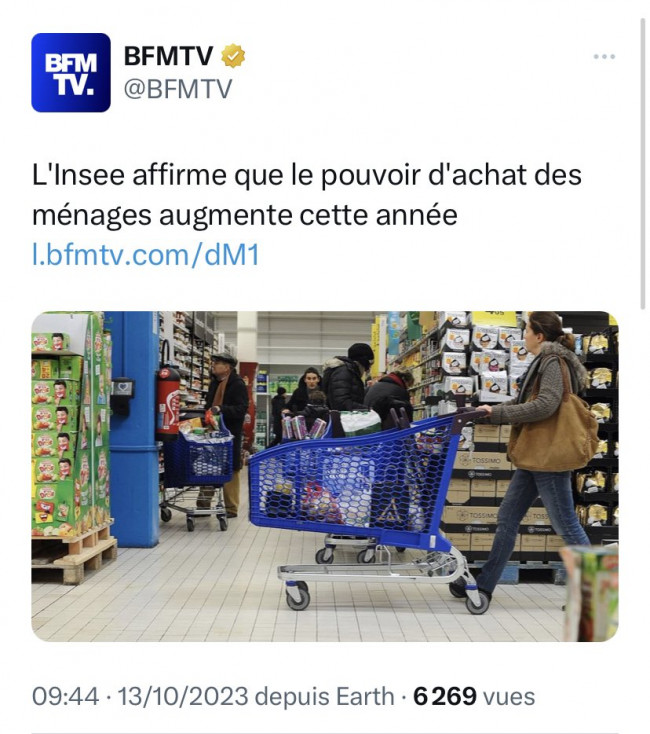Click the gold verified badge next to BFMTV

click(x=233, y=56)
